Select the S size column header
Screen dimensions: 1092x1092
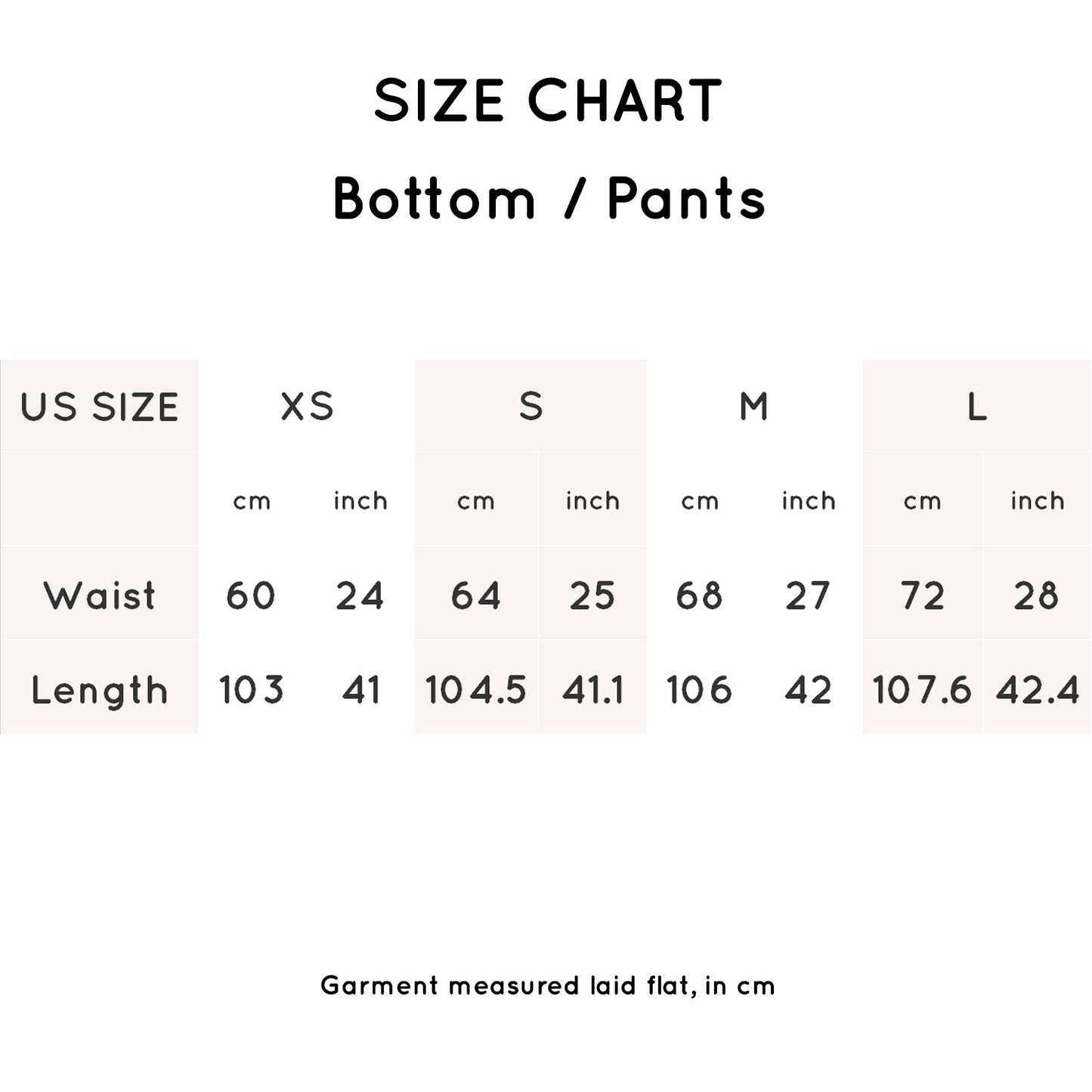point(531,407)
